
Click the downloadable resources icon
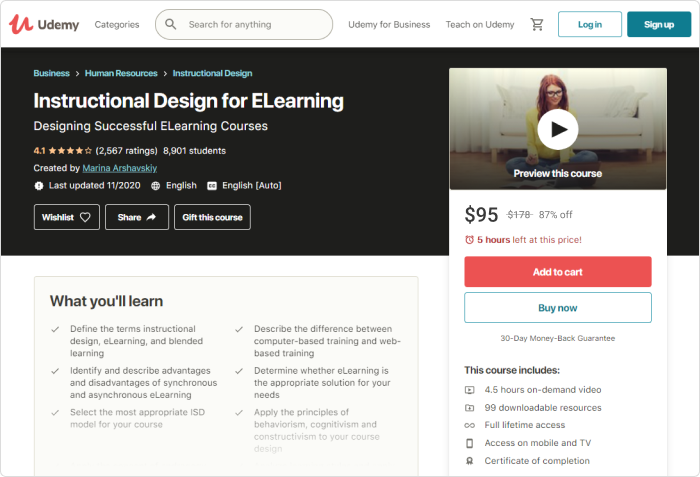pos(470,408)
